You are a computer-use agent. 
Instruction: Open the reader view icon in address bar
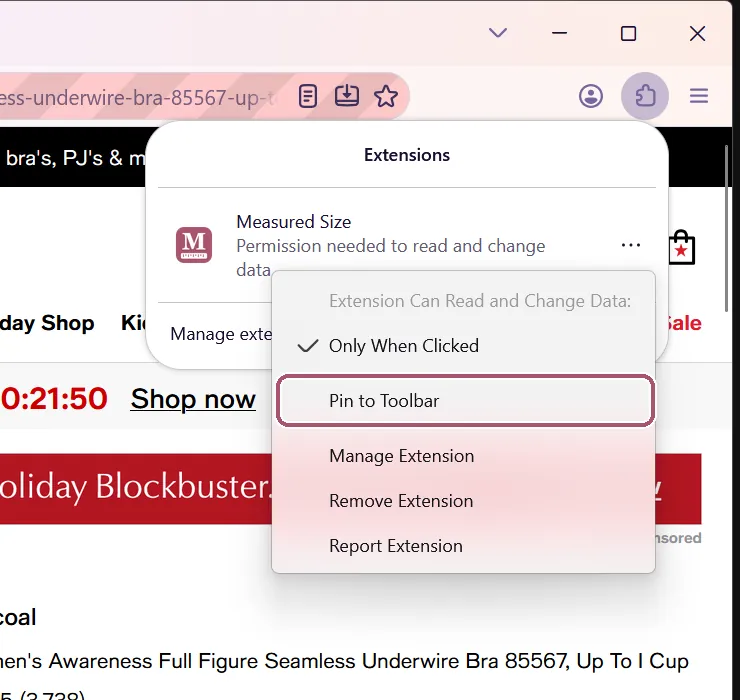coord(308,96)
